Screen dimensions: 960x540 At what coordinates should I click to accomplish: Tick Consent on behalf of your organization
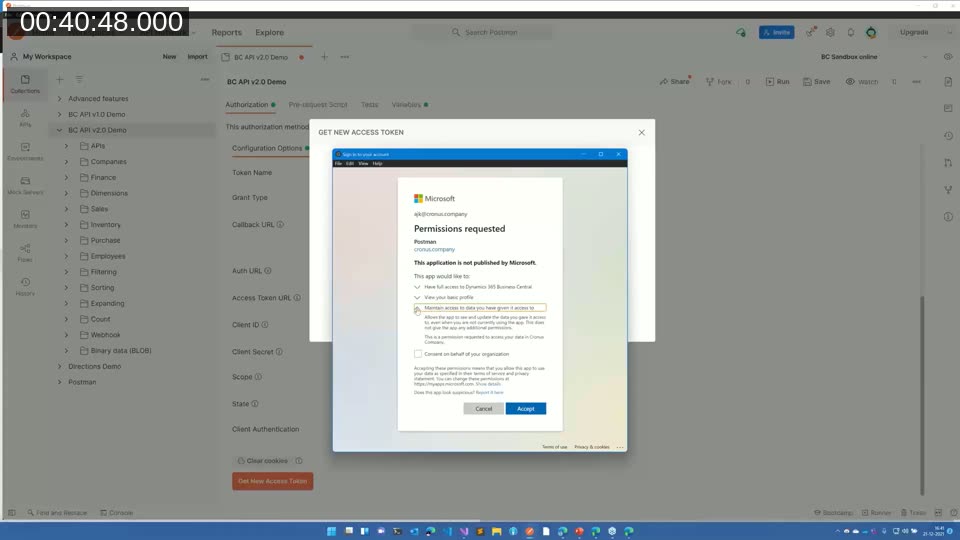(x=418, y=354)
